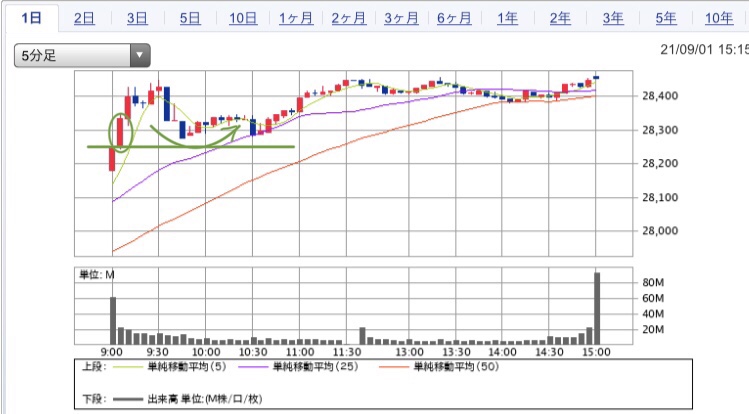Click the 60M volume axis label
This screenshot has height=414, width=749.
(653, 298)
